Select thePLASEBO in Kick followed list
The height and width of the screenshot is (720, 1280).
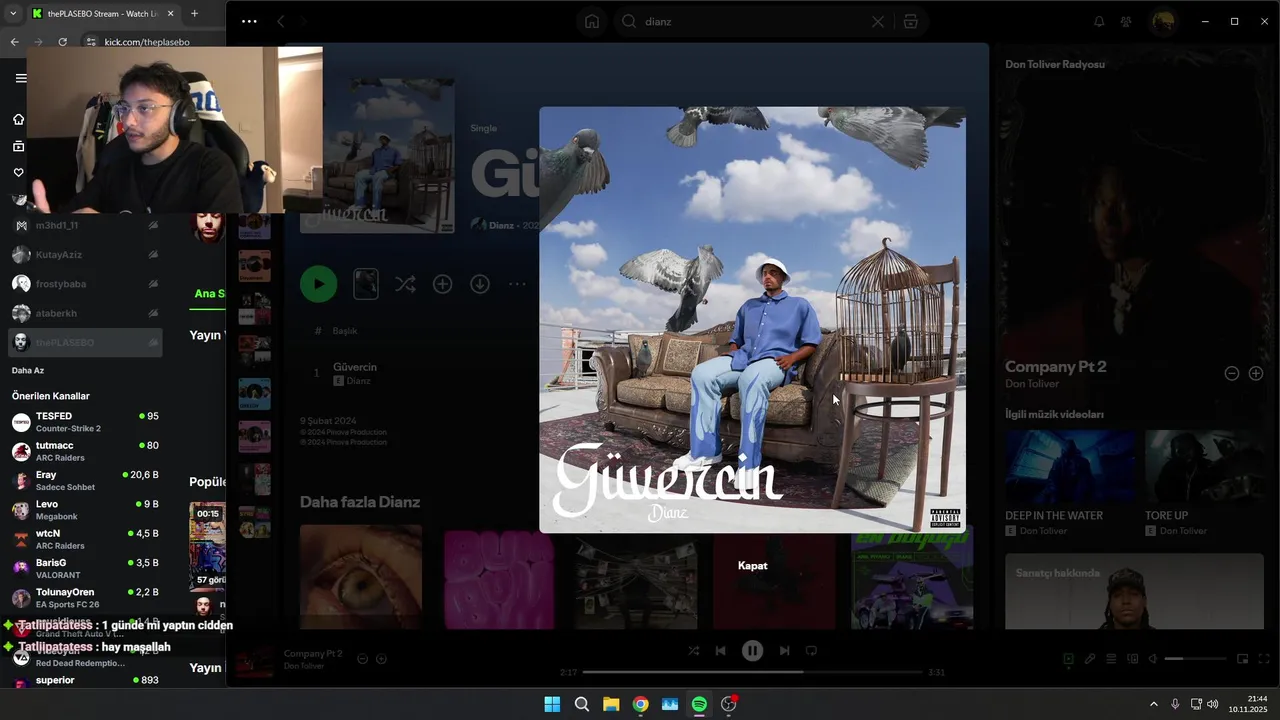coord(85,342)
